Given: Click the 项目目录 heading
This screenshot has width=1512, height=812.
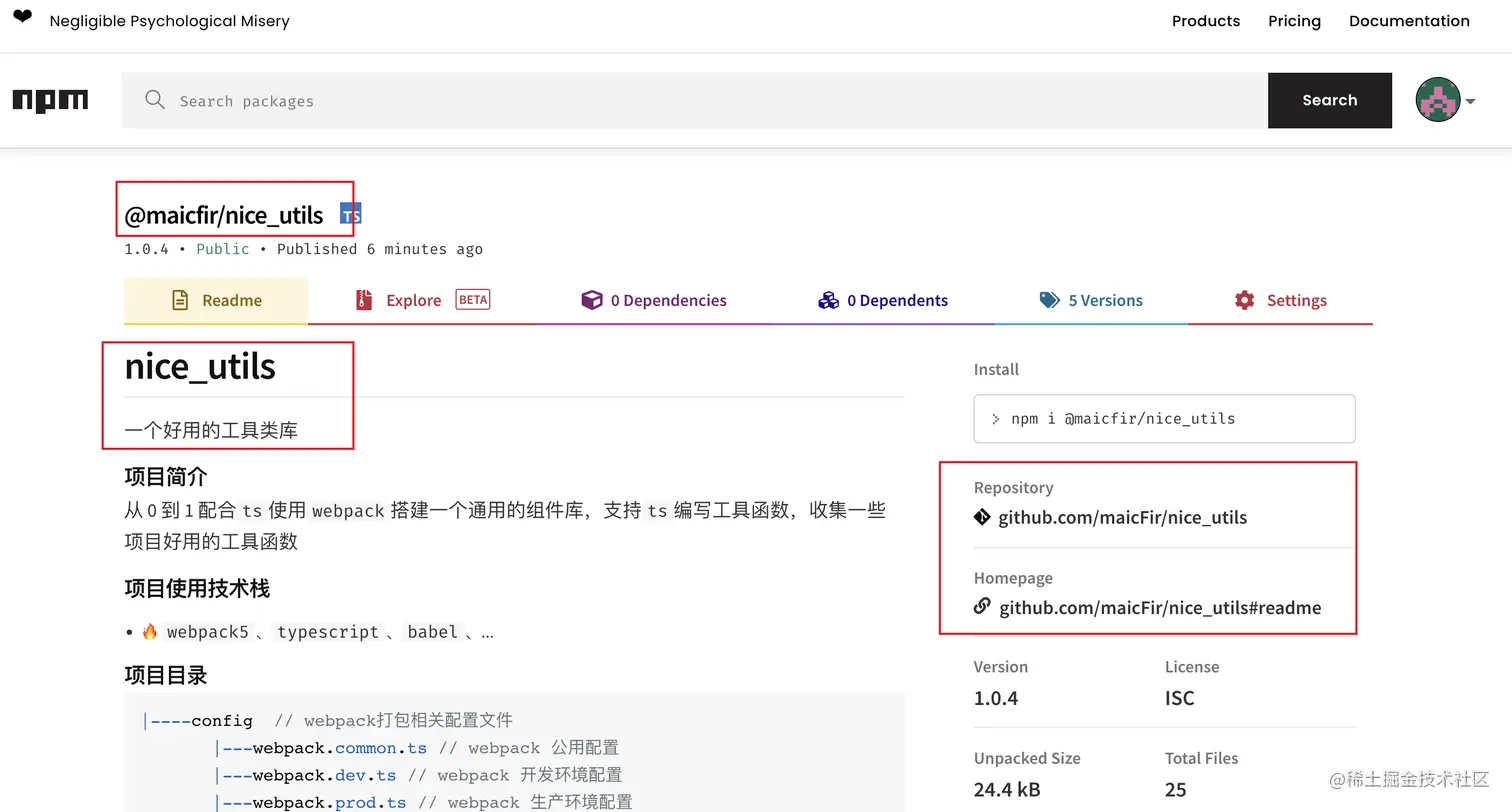Looking at the screenshot, I should click(x=166, y=675).
